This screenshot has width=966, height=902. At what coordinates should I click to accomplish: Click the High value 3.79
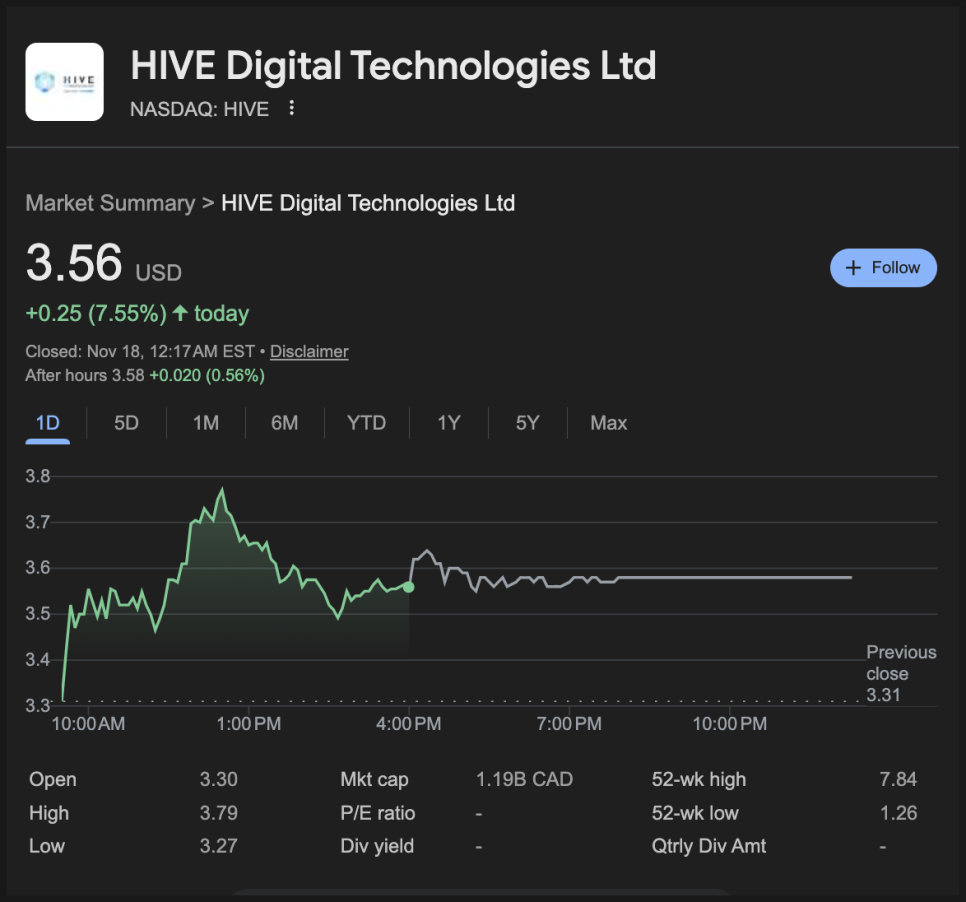tap(219, 813)
